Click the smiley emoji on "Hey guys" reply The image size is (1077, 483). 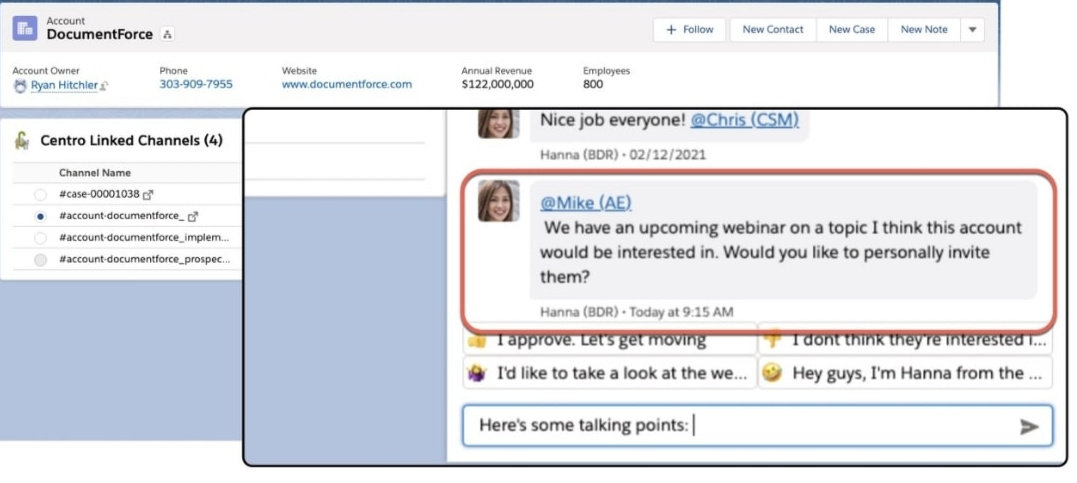pos(773,373)
